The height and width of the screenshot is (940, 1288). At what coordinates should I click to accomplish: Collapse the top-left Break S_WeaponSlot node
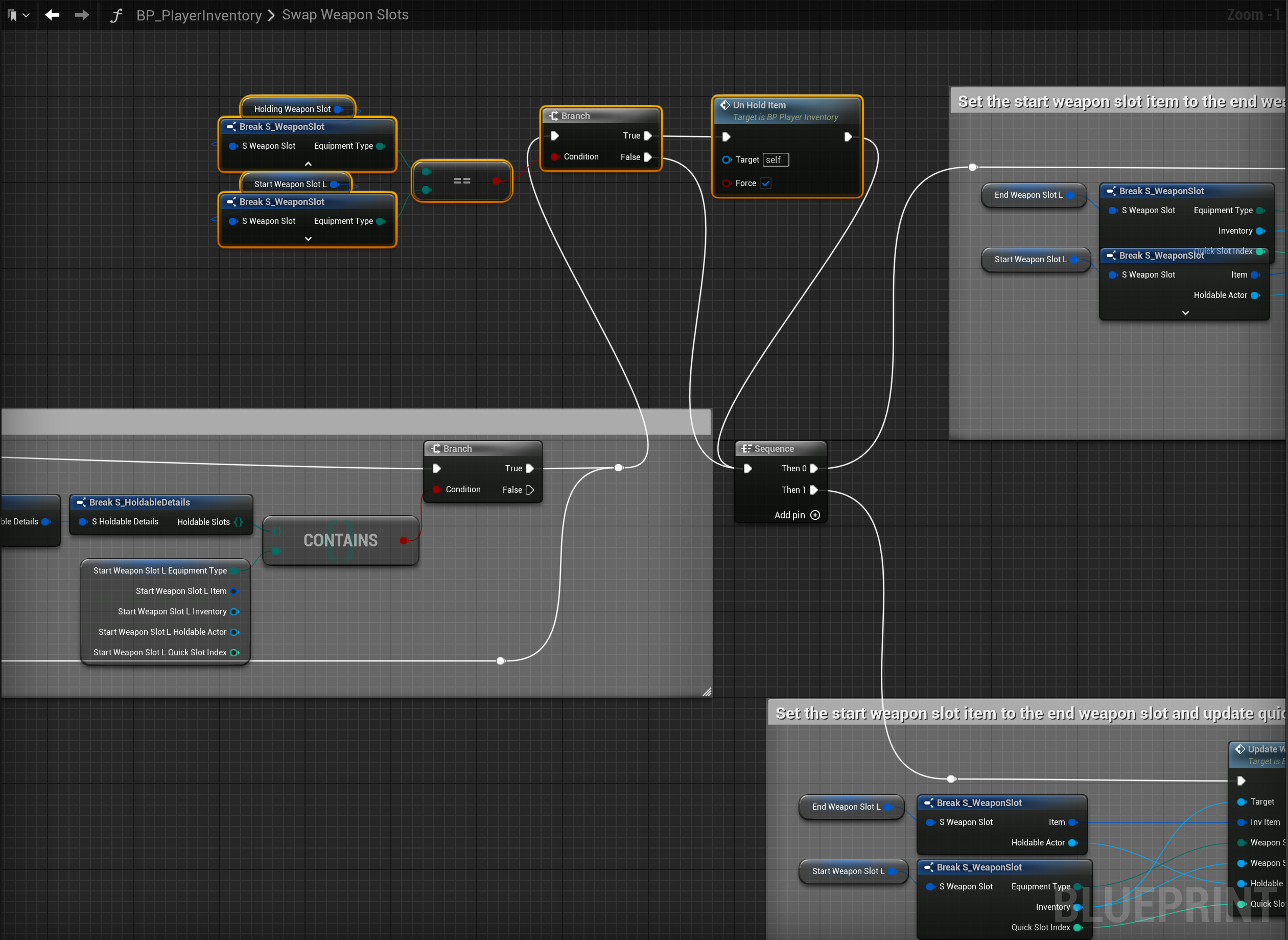[x=308, y=164]
